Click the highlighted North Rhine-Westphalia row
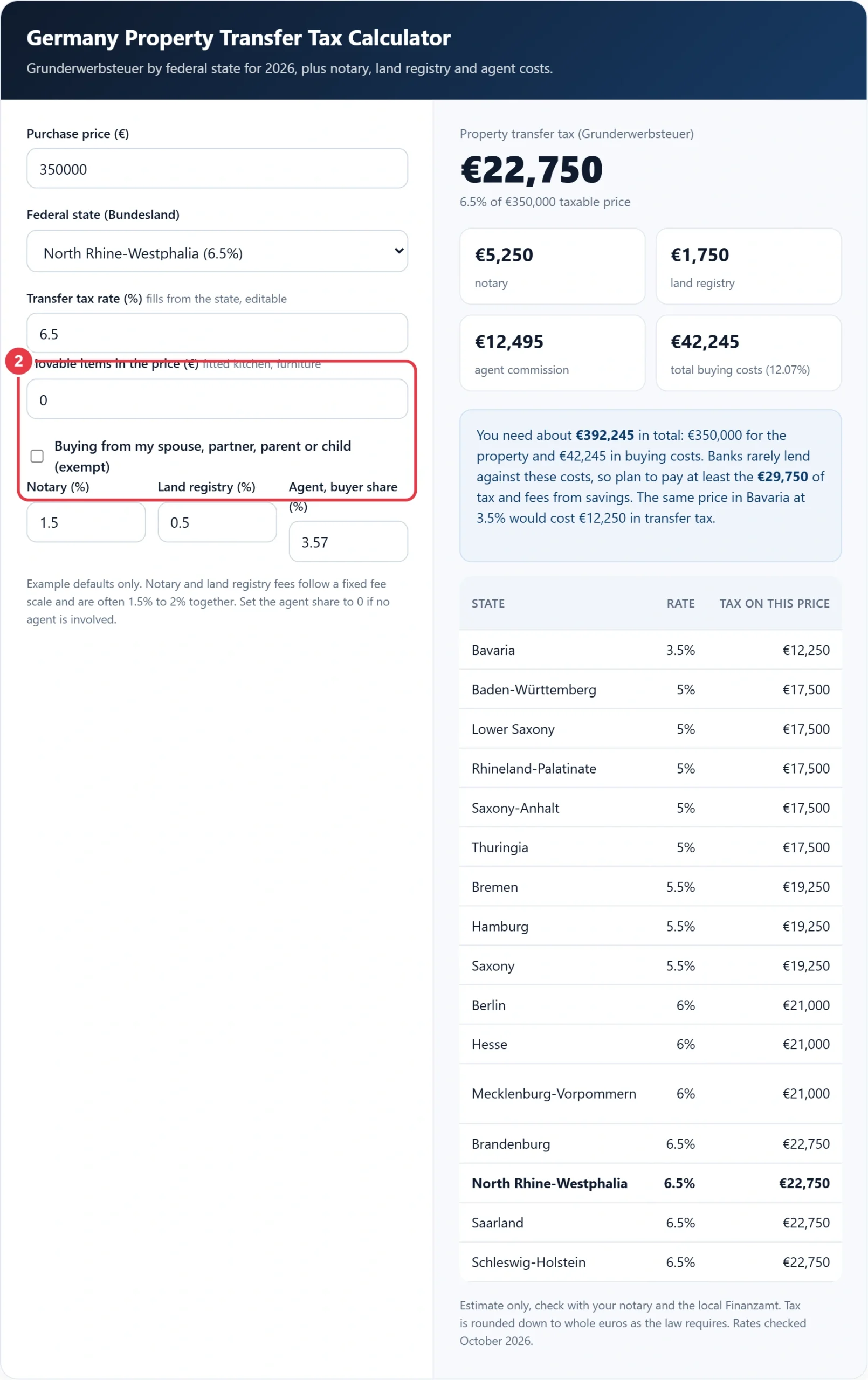 coord(650,1183)
